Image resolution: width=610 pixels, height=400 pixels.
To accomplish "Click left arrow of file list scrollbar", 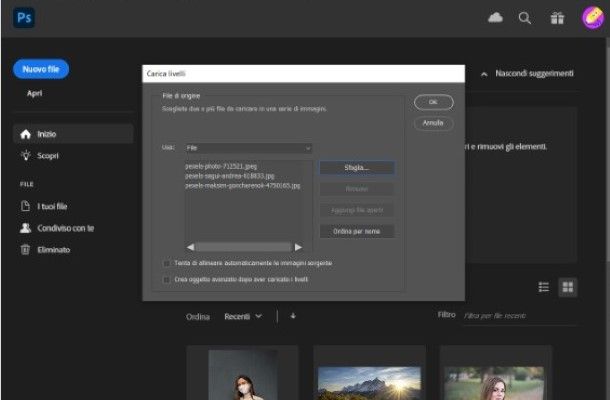I will pyautogui.click(x=190, y=247).
